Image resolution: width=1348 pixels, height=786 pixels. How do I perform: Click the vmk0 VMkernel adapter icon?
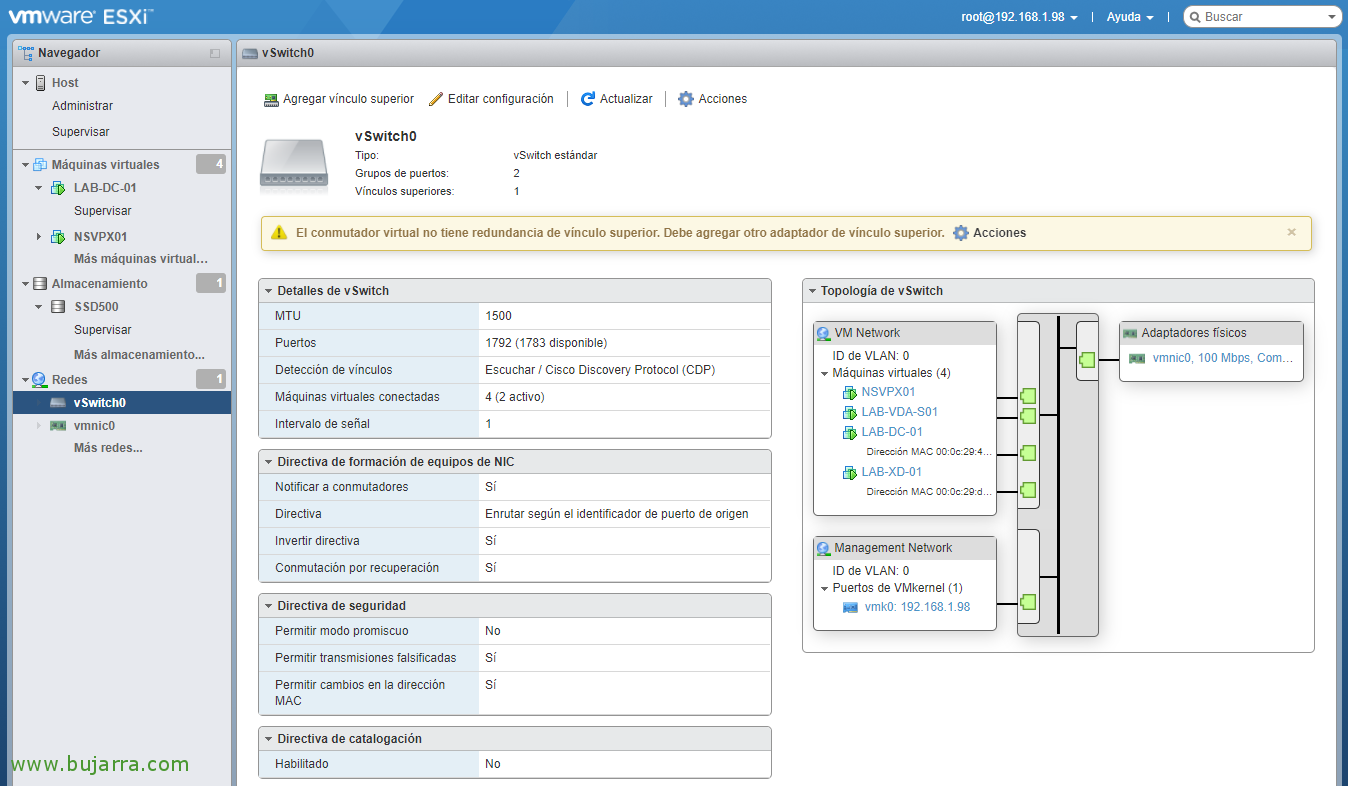tap(851, 607)
